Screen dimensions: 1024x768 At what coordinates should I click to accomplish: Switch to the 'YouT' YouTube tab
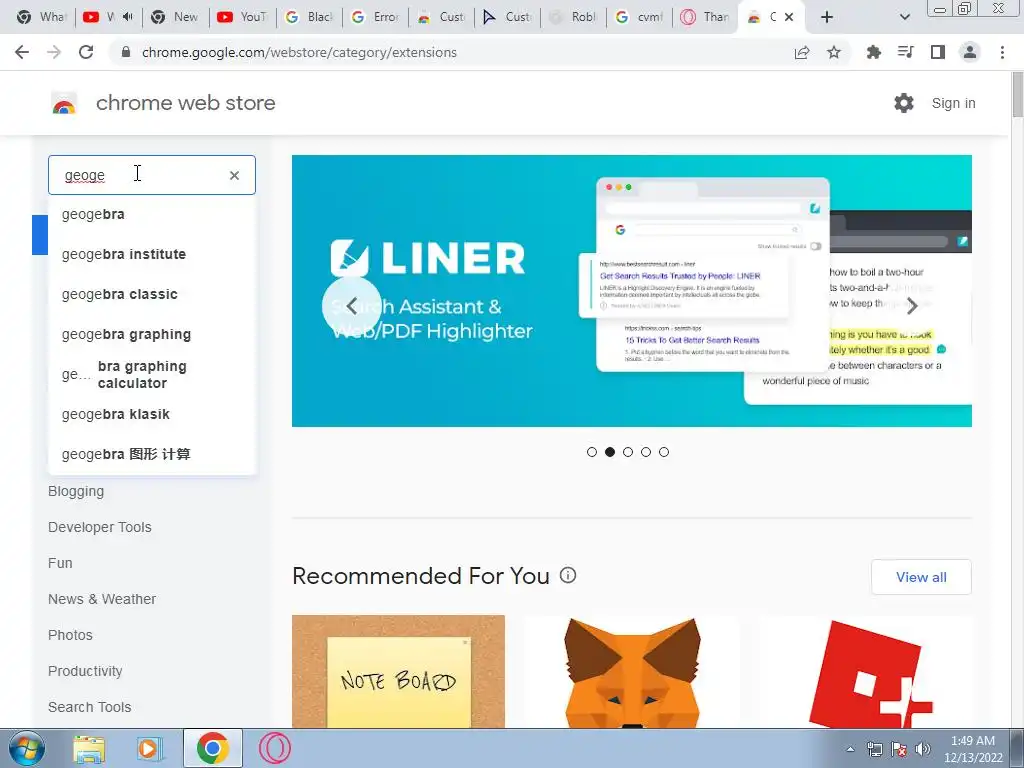coord(243,17)
